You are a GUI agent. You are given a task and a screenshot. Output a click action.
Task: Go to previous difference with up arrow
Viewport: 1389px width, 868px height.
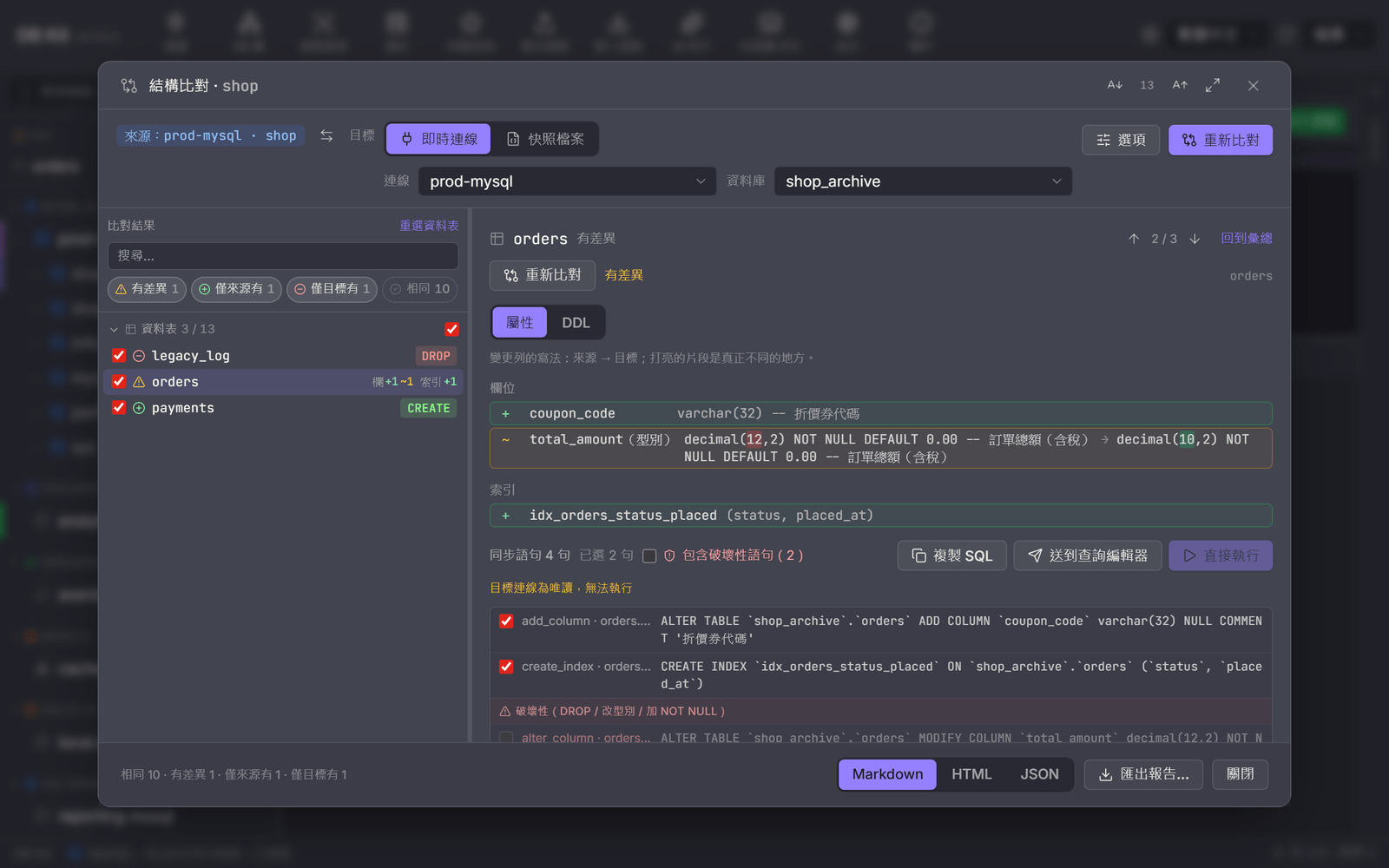1134,239
